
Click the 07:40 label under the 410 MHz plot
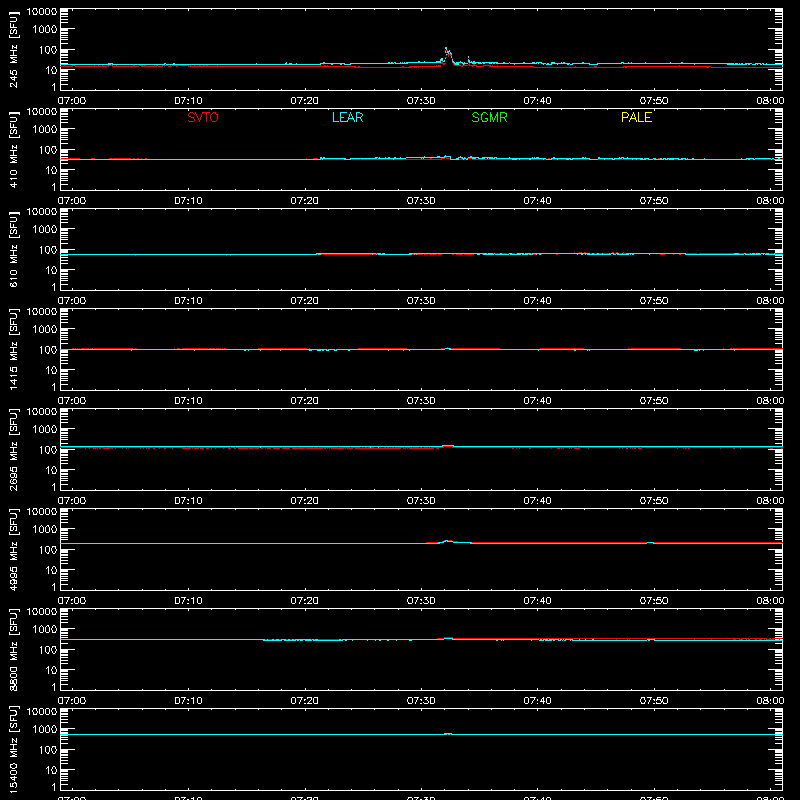[537, 201]
